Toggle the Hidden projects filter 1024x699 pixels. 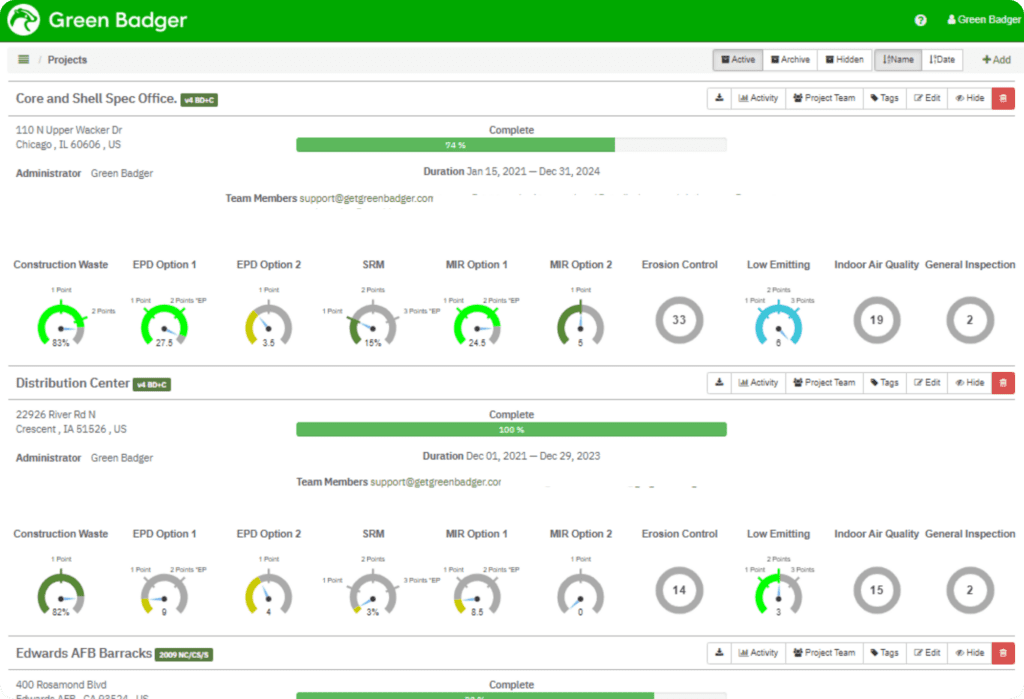pos(844,59)
